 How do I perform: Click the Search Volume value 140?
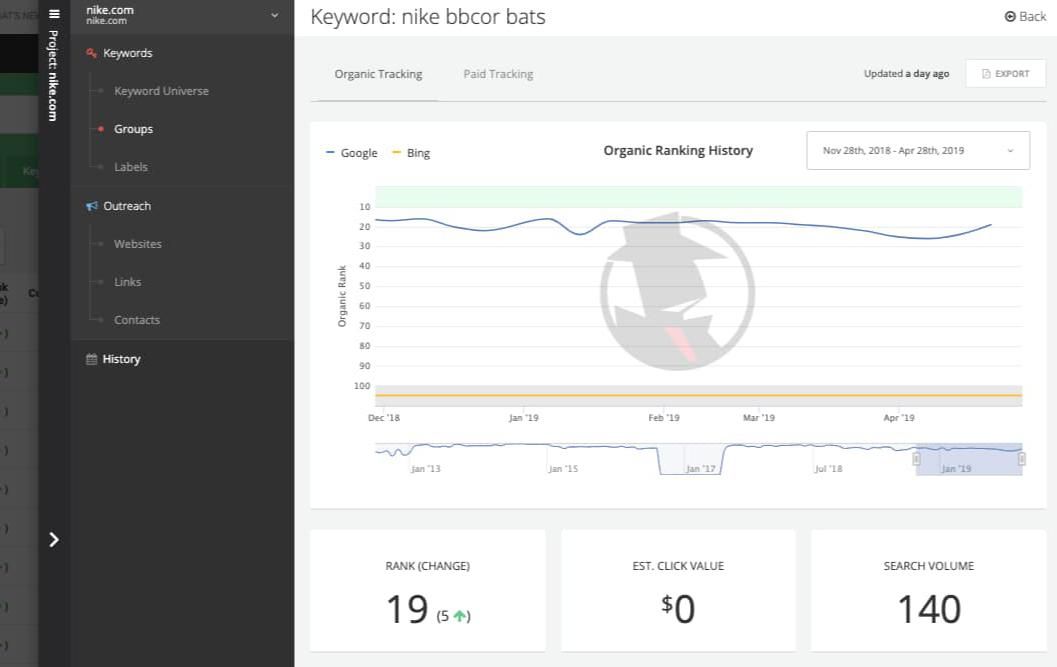click(929, 609)
